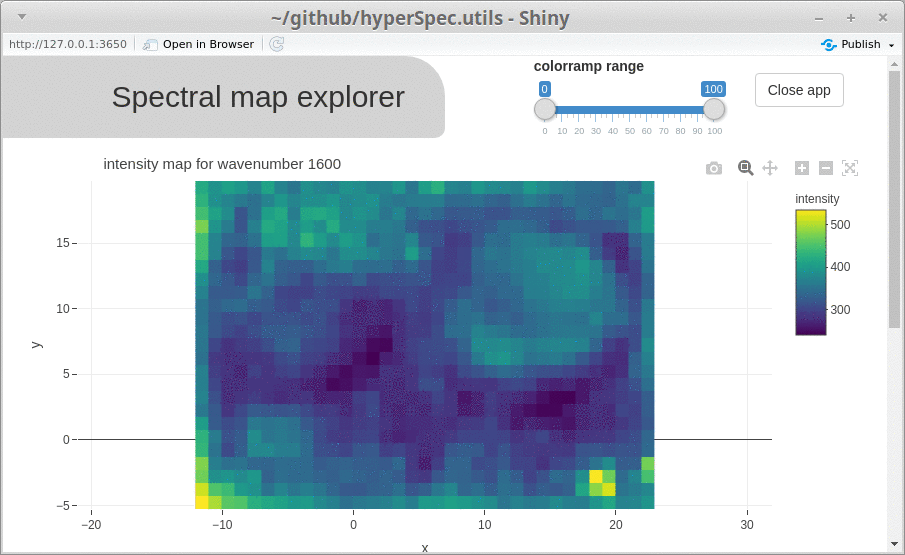The height and width of the screenshot is (555, 905).
Task: Click the bright yellow pixel near x=18
Action: [x=596, y=477]
